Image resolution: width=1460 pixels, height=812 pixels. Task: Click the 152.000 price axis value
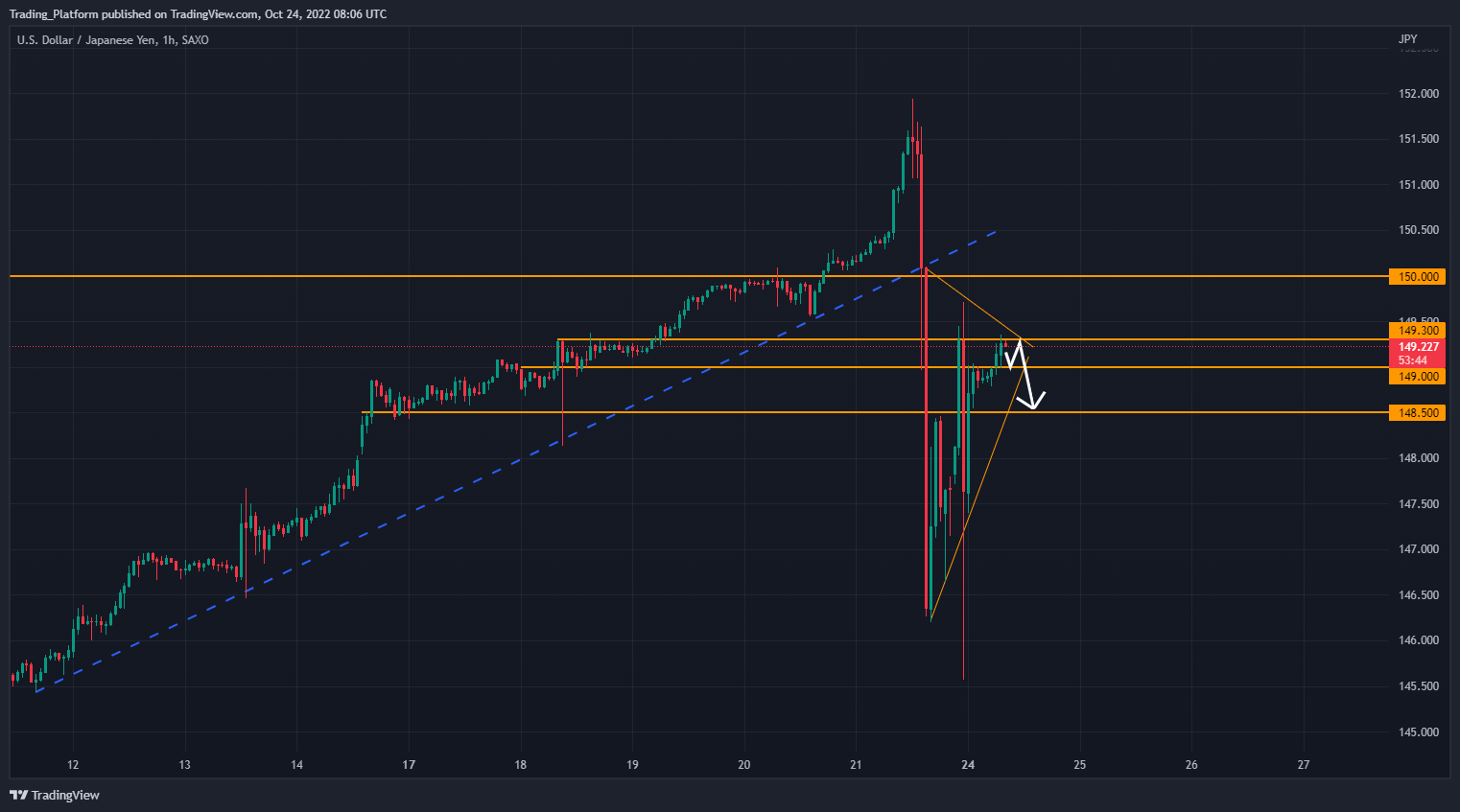[x=1419, y=94]
